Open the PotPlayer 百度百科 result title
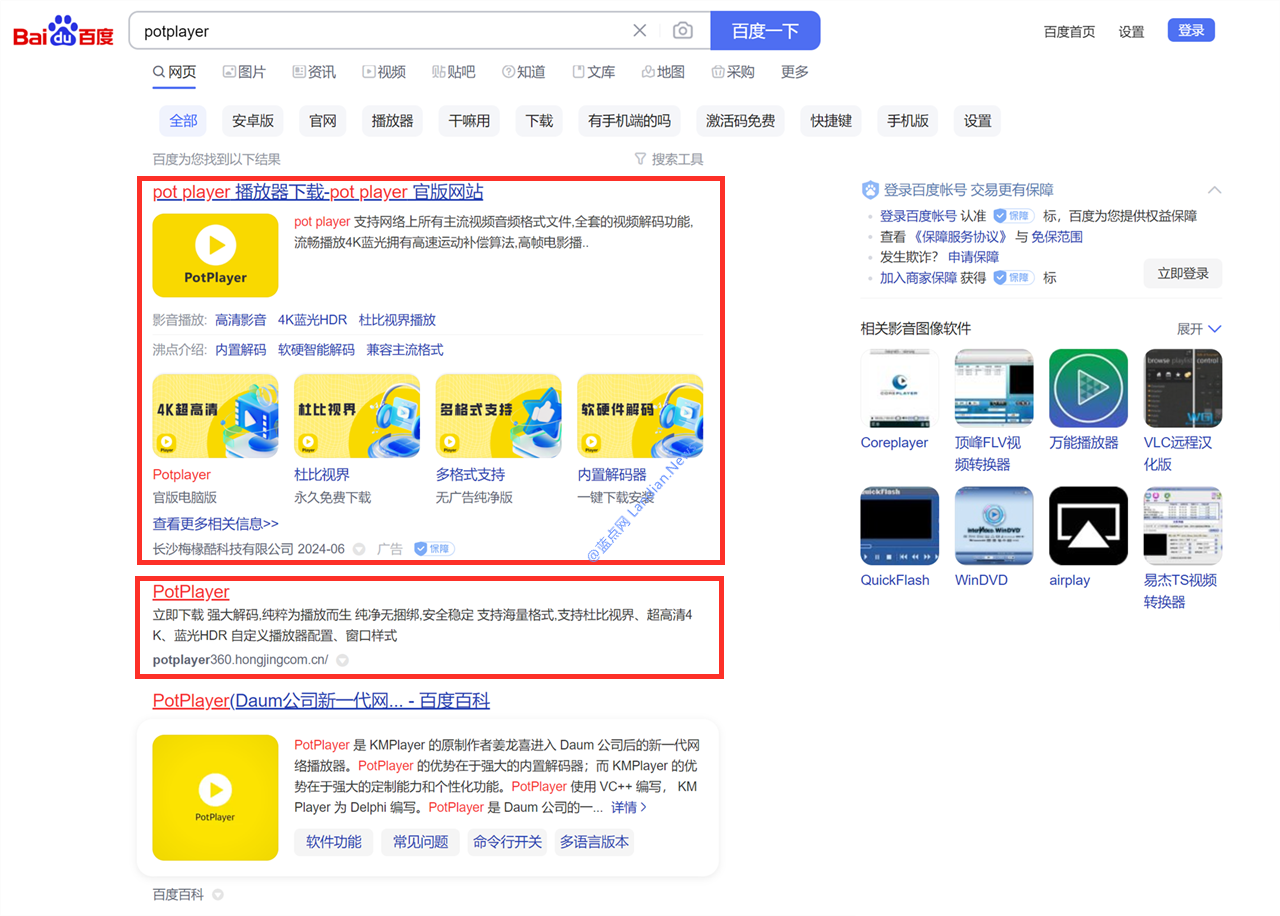 coord(321,701)
